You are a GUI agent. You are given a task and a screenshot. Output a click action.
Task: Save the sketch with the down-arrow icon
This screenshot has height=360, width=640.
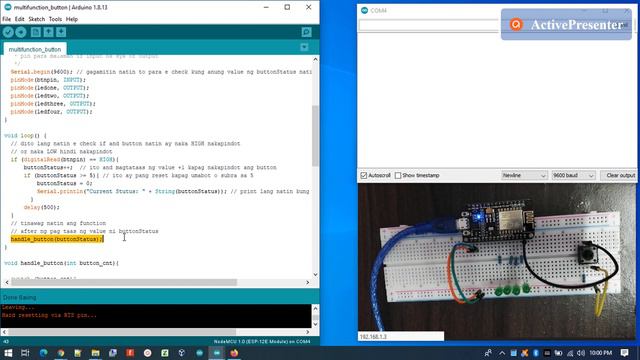pos(61,32)
